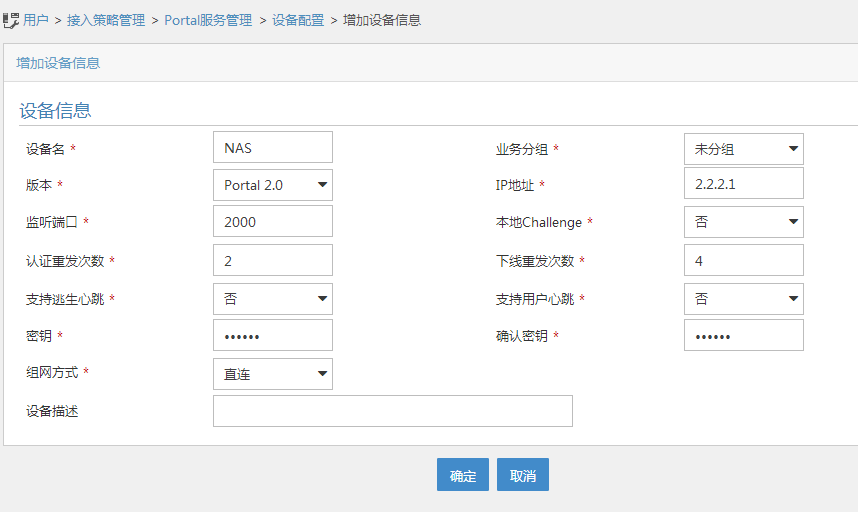Open the 支持用户心跳 dropdown
Screen dimensions: 858x512
click(743, 298)
